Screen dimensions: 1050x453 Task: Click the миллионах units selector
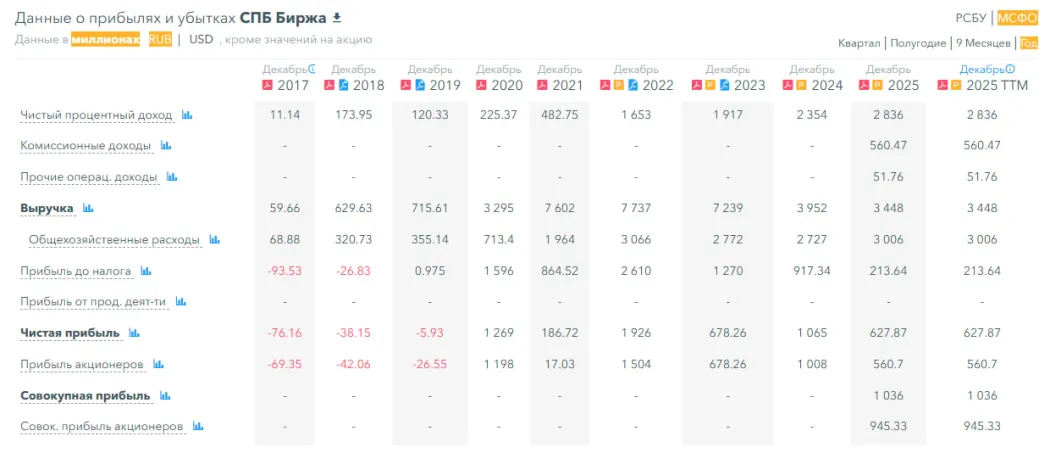(x=106, y=40)
